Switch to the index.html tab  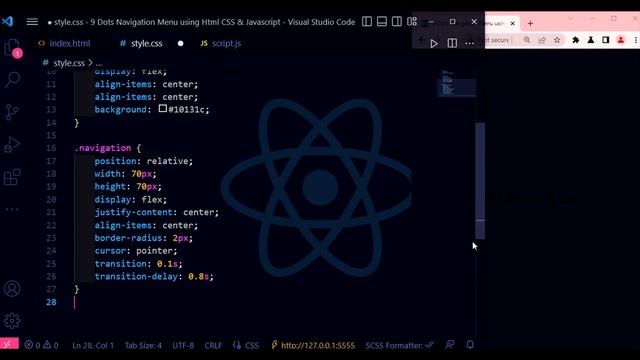pyautogui.click(x=64, y=43)
